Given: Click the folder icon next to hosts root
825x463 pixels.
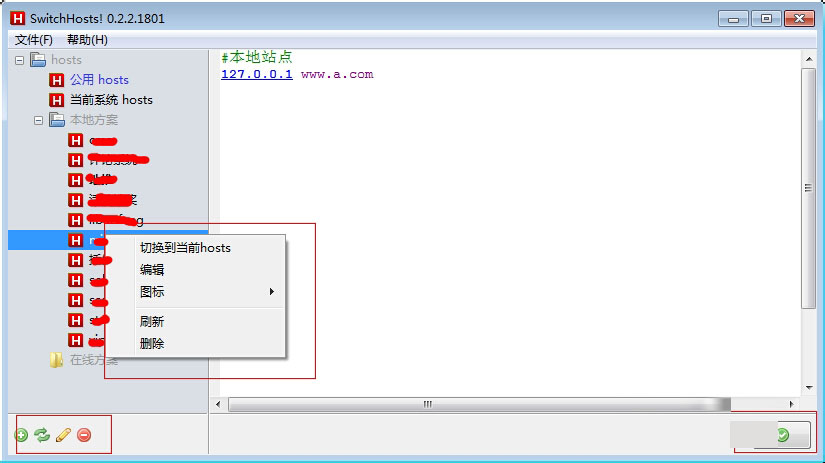Looking at the screenshot, I should (x=38, y=60).
